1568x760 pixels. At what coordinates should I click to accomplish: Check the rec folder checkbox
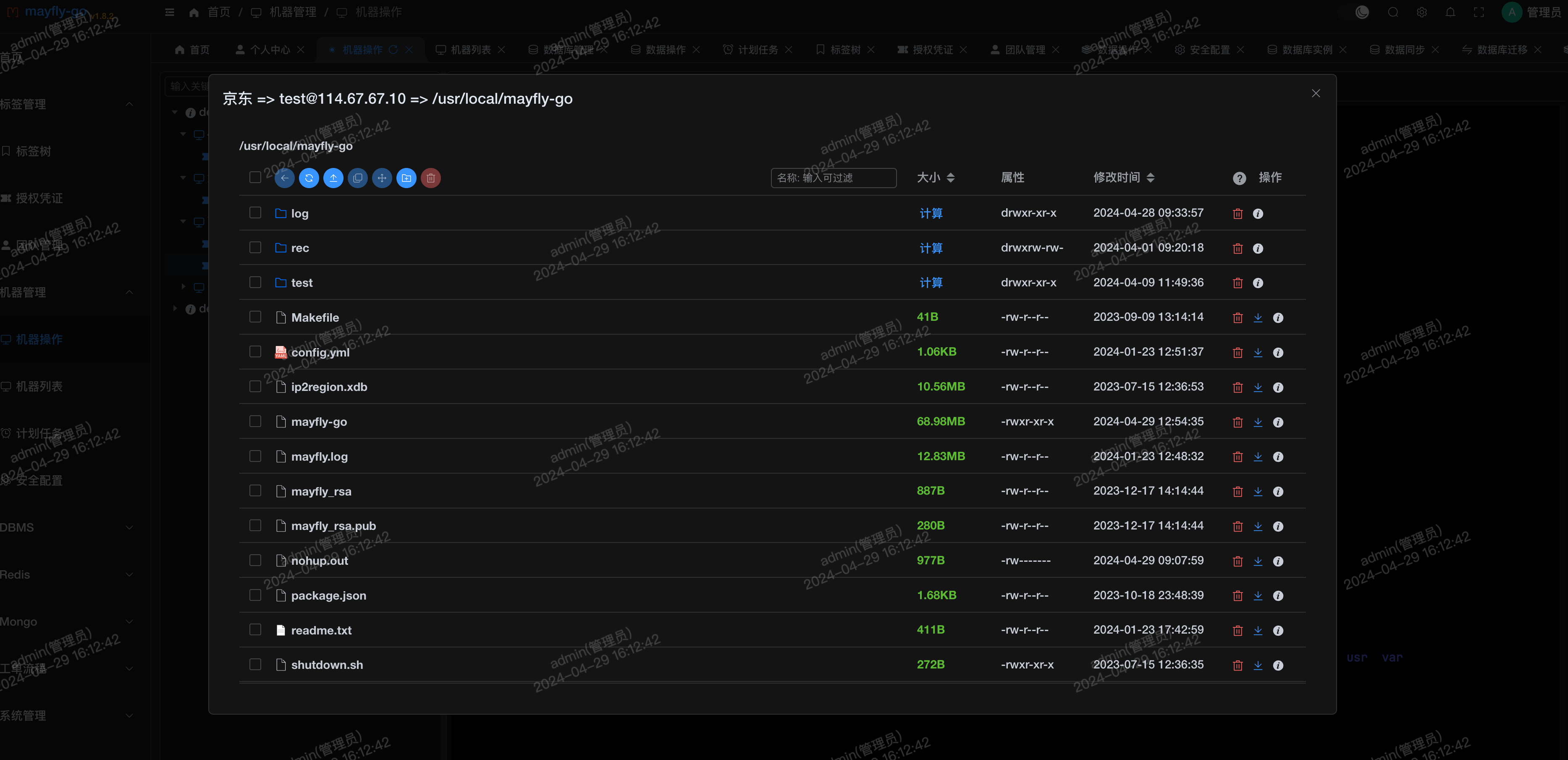[x=255, y=247]
